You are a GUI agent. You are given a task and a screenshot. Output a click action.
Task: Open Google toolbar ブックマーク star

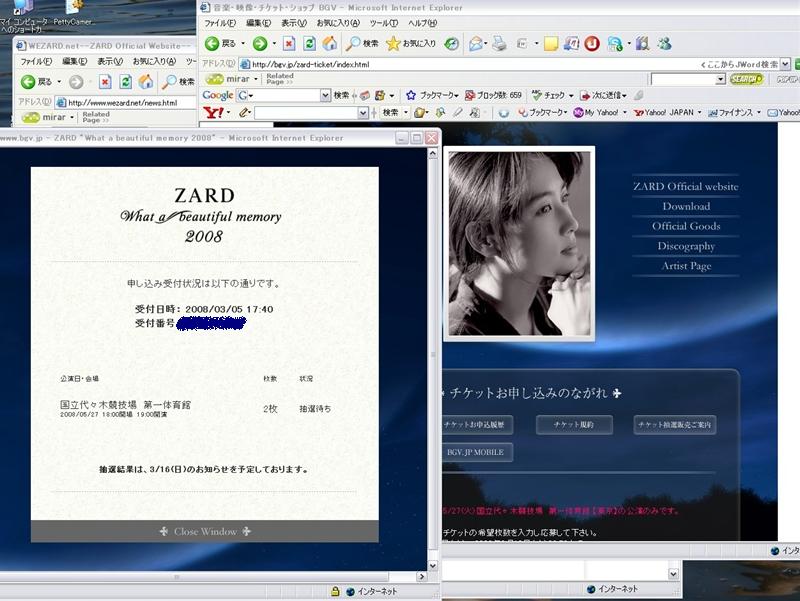(x=432, y=95)
